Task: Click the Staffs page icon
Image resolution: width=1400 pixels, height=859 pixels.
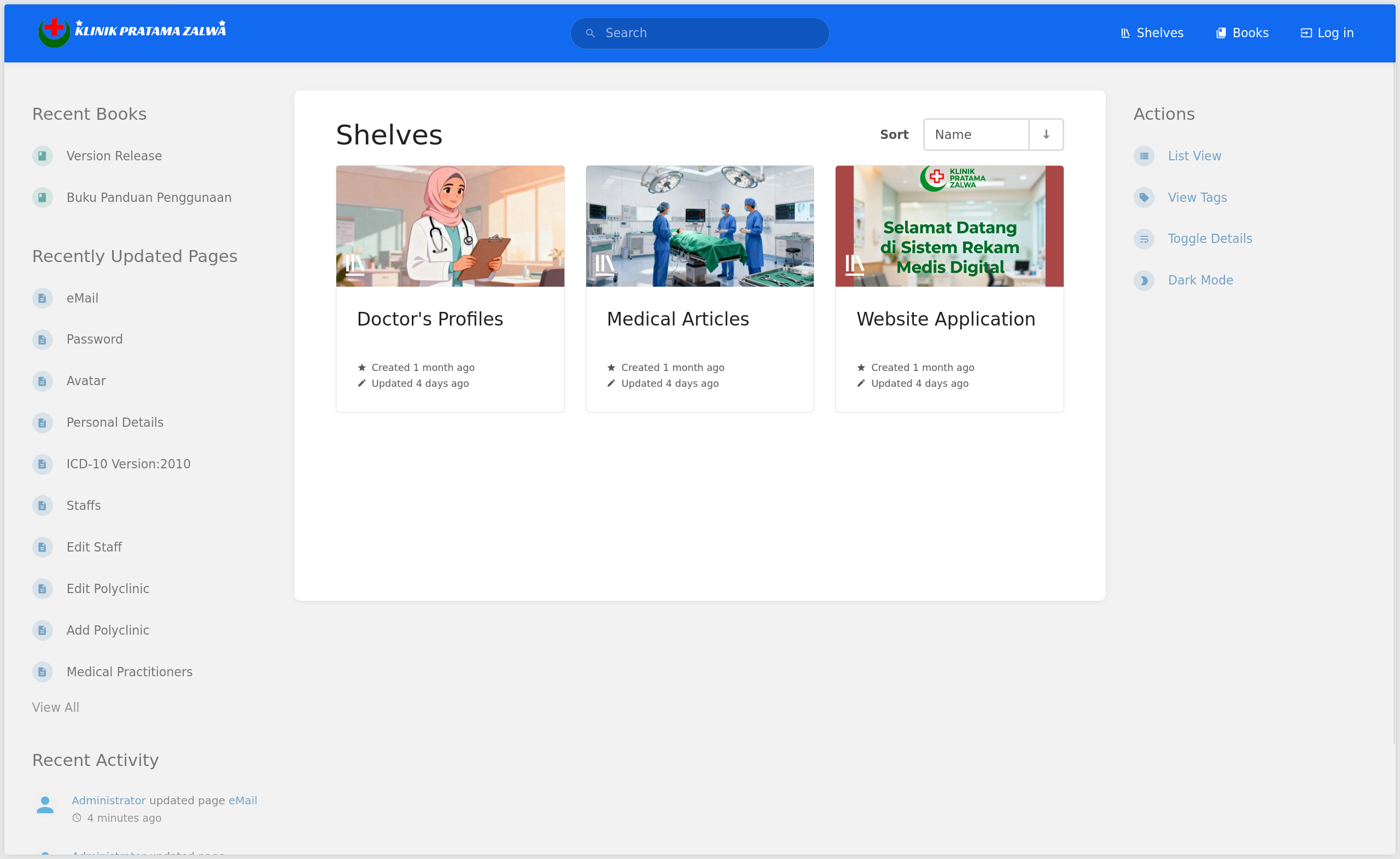Action: 42,506
